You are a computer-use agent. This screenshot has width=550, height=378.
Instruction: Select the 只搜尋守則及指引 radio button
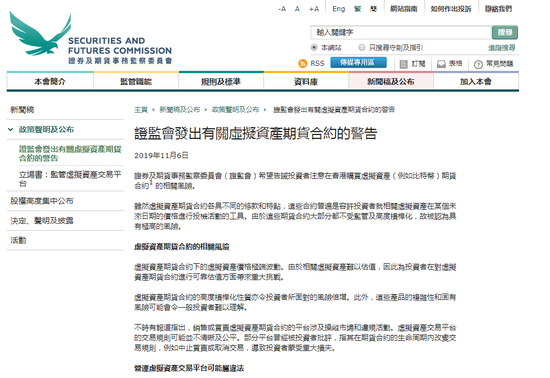pyautogui.click(x=362, y=47)
